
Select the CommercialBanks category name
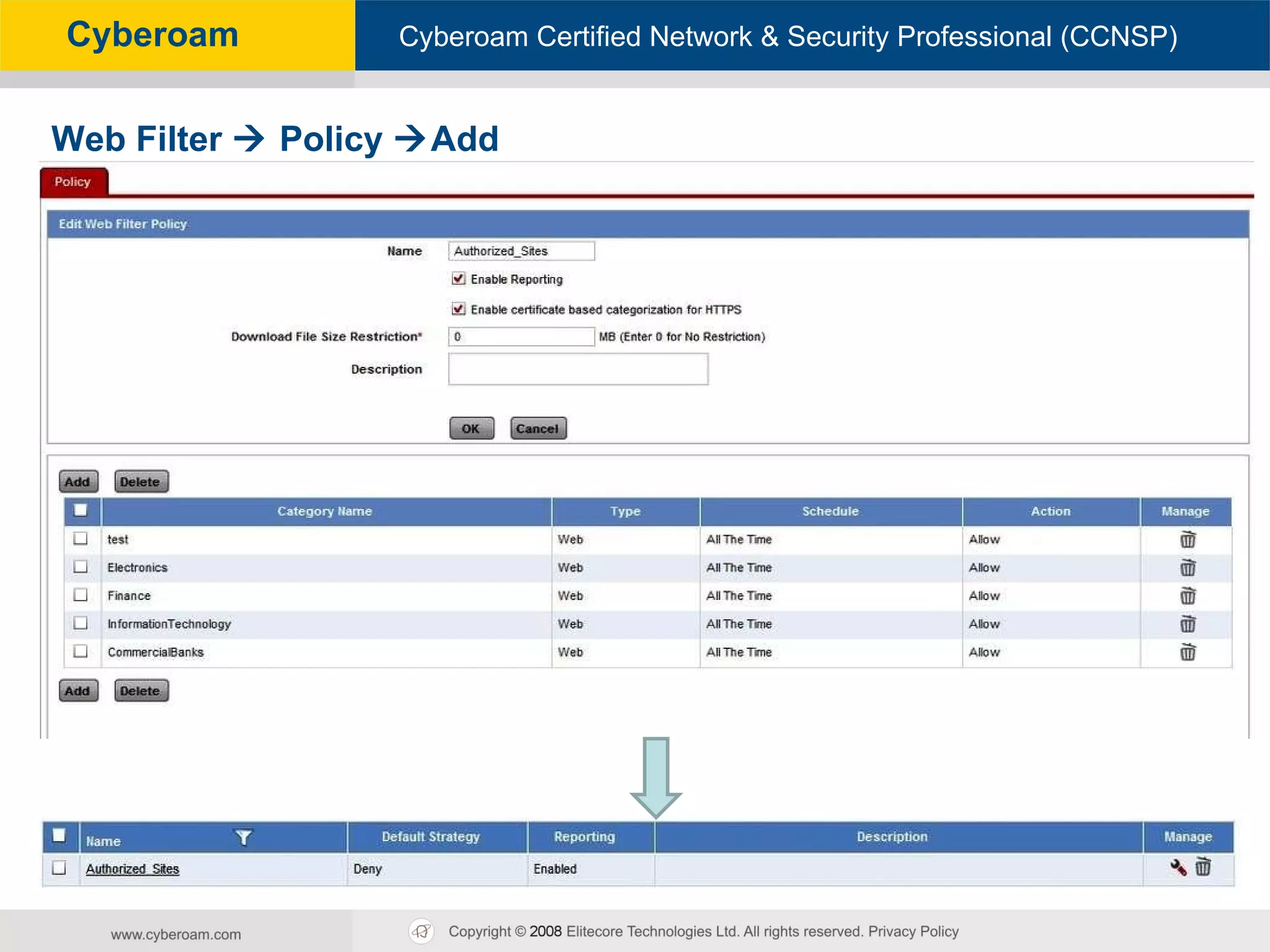[x=156, y=652]
